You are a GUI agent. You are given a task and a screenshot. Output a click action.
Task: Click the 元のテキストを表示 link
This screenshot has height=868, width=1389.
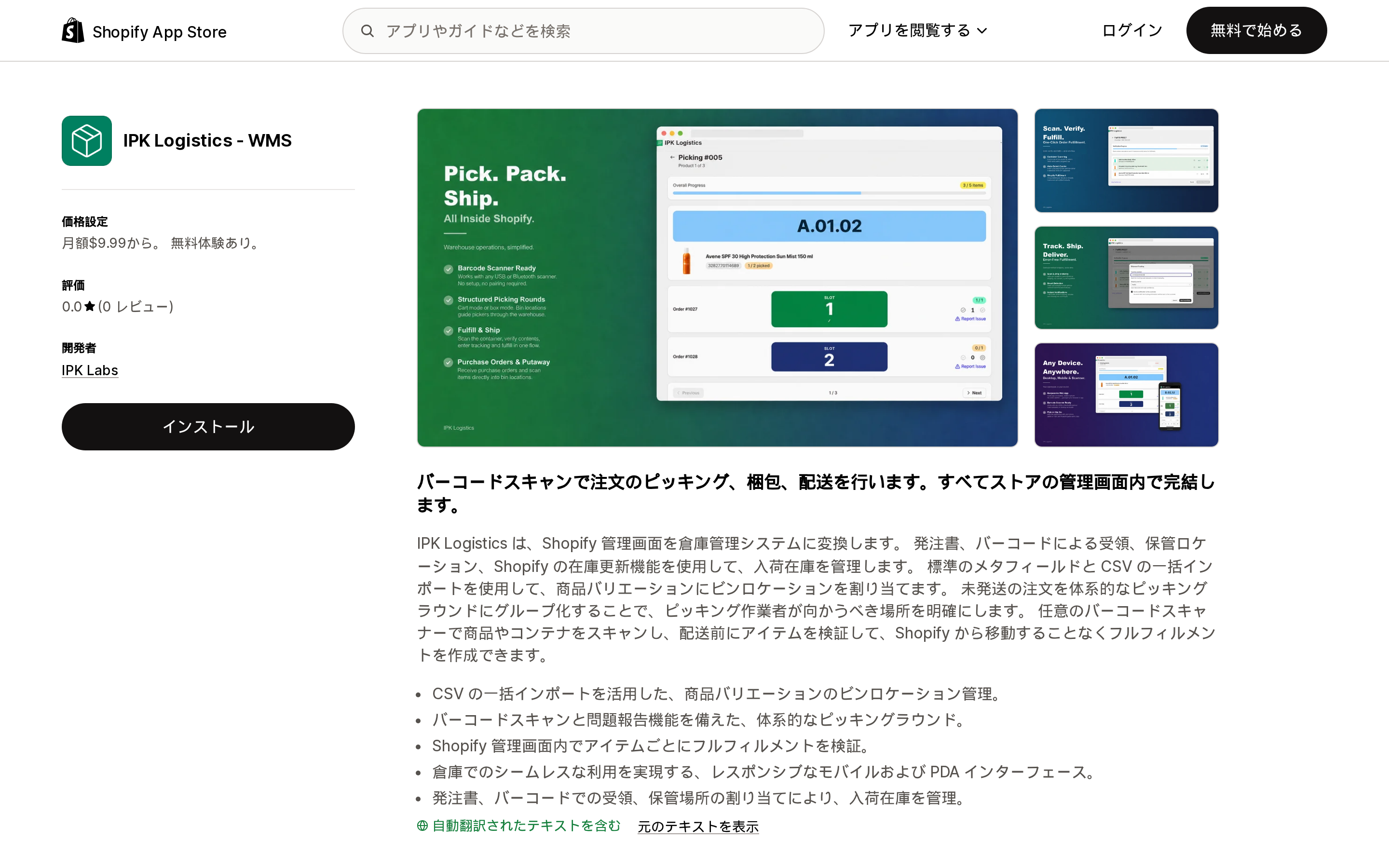[698, 826]
